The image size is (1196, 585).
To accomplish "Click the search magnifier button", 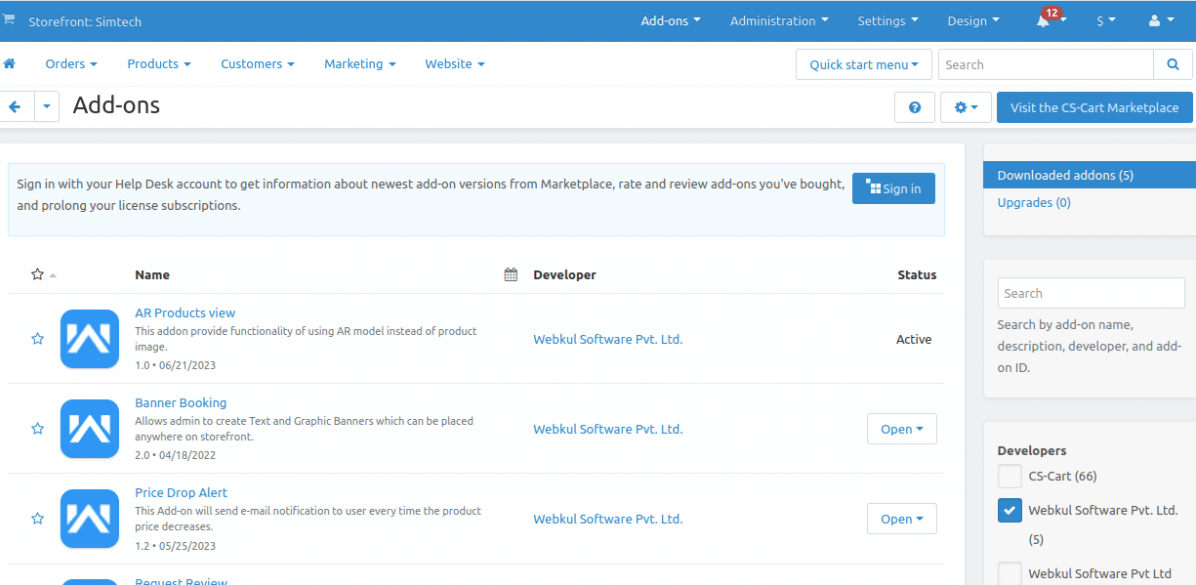I will 1173,65.
